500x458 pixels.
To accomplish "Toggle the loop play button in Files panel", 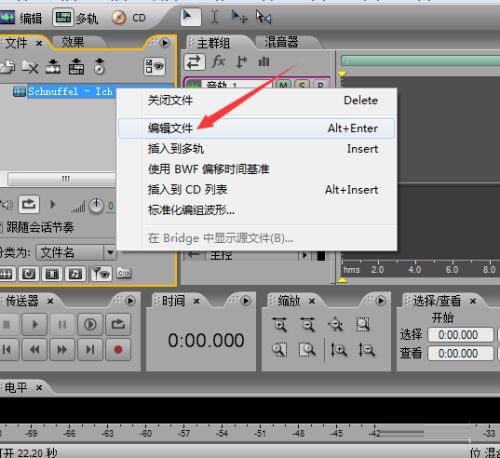I will pyautogui.click(x=29, y=204).
